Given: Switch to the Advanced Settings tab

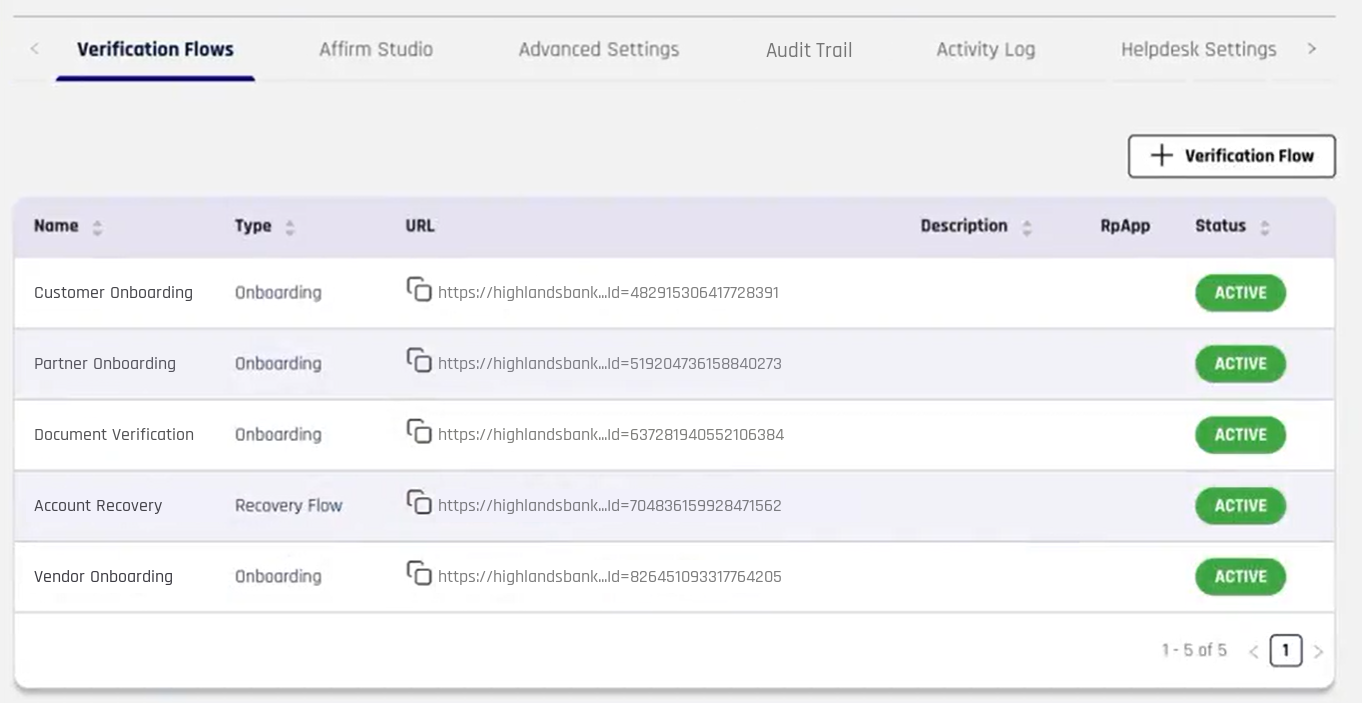Looking at the screenshot, I should (x=599, y=49).
